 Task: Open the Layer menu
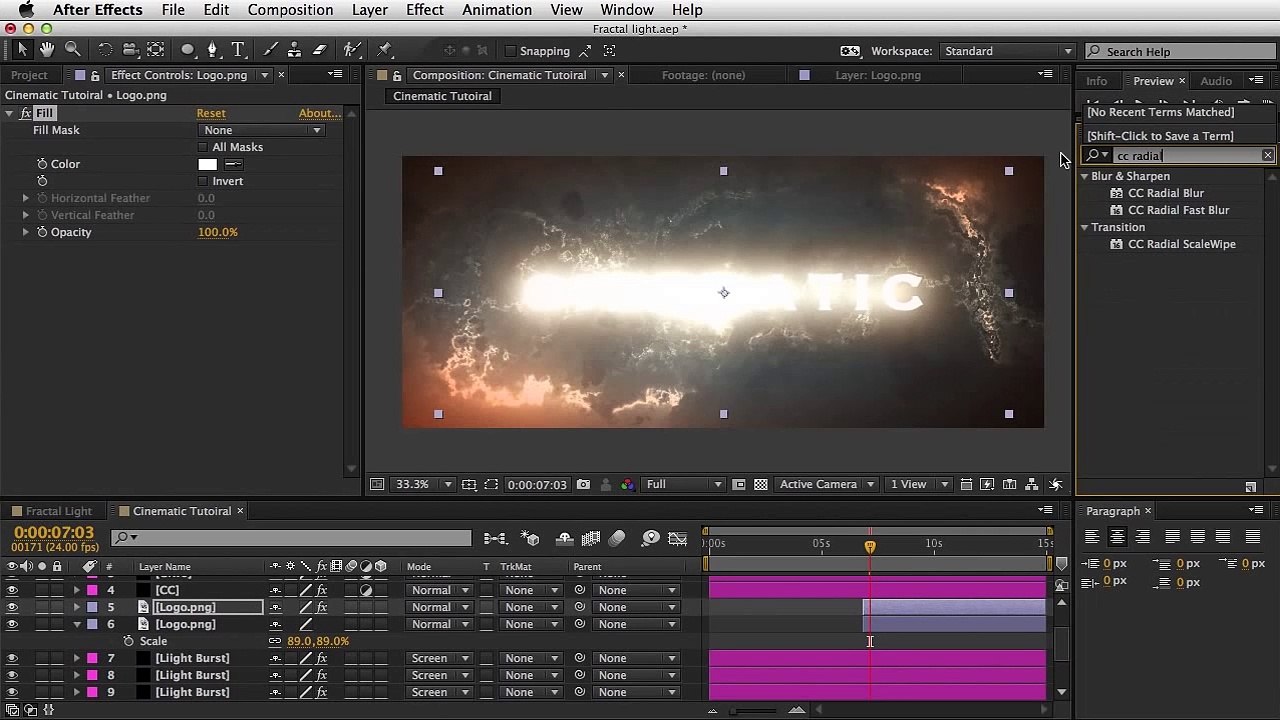click(370, 10)
